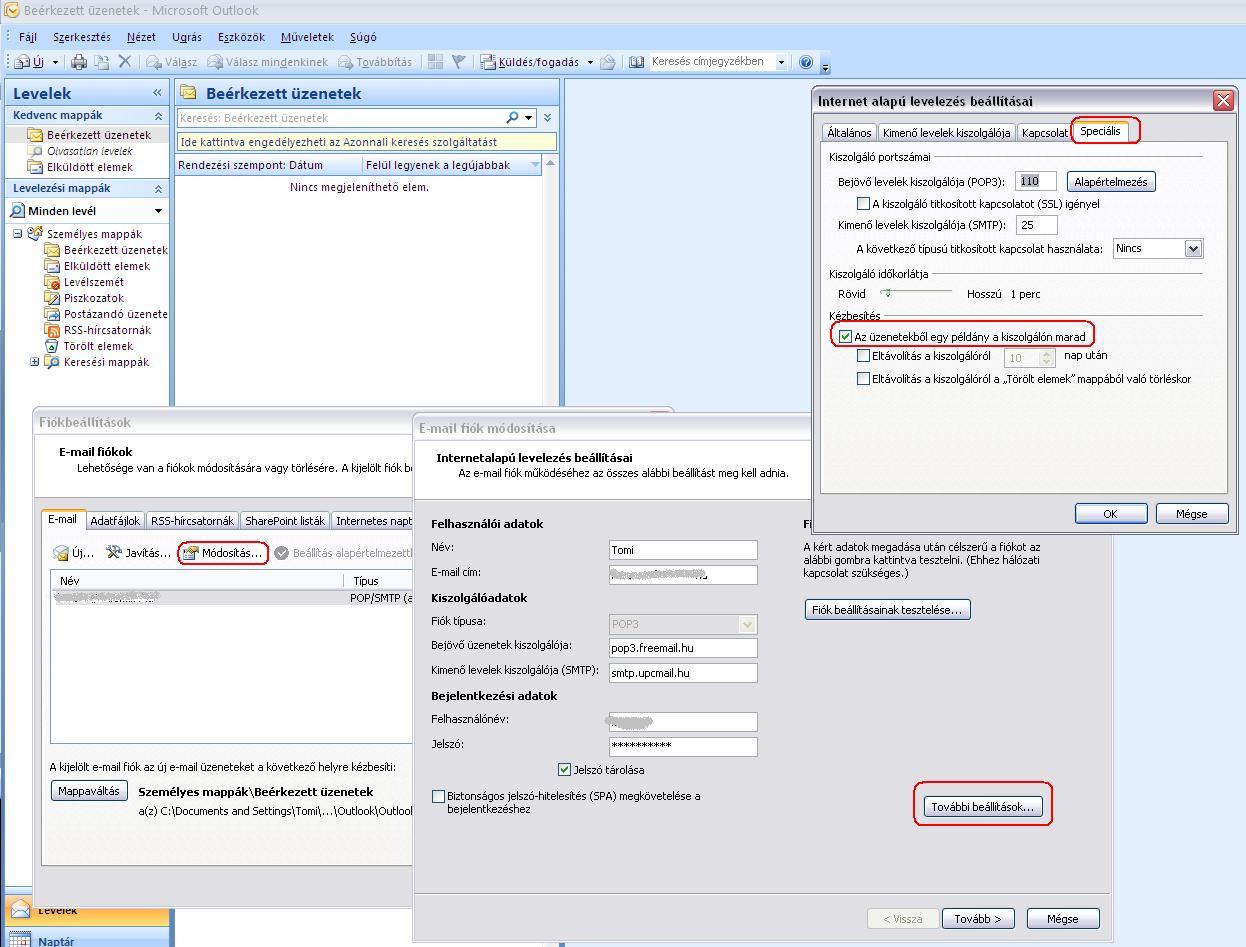Select Elküldött elemek in Kedvenc mappák
The width and height of the screenshot is (1246, 947).
[89, 167]
